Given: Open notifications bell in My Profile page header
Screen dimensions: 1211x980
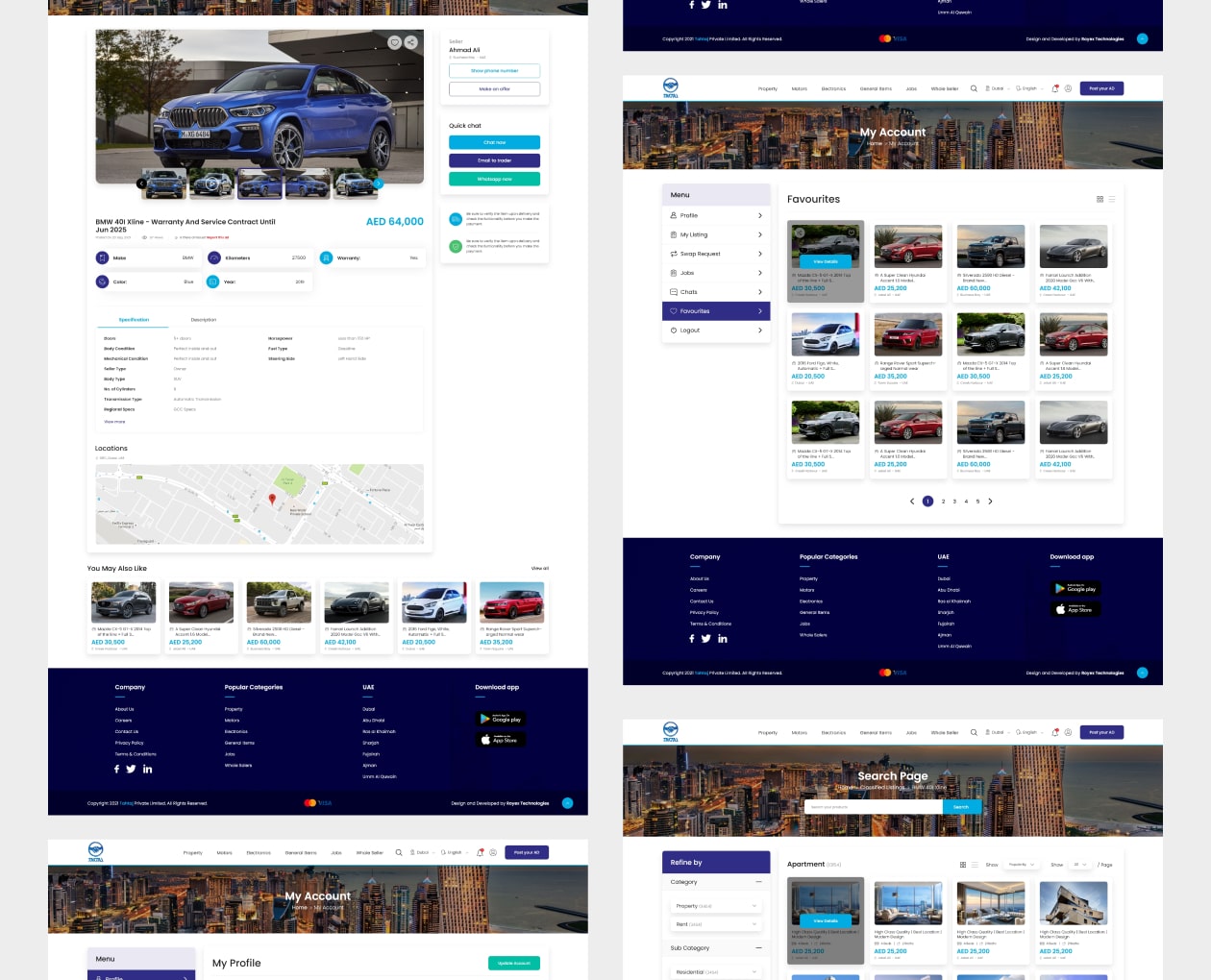Looking at the screenshot, I should pyautogui.click(x=481, y=852).
